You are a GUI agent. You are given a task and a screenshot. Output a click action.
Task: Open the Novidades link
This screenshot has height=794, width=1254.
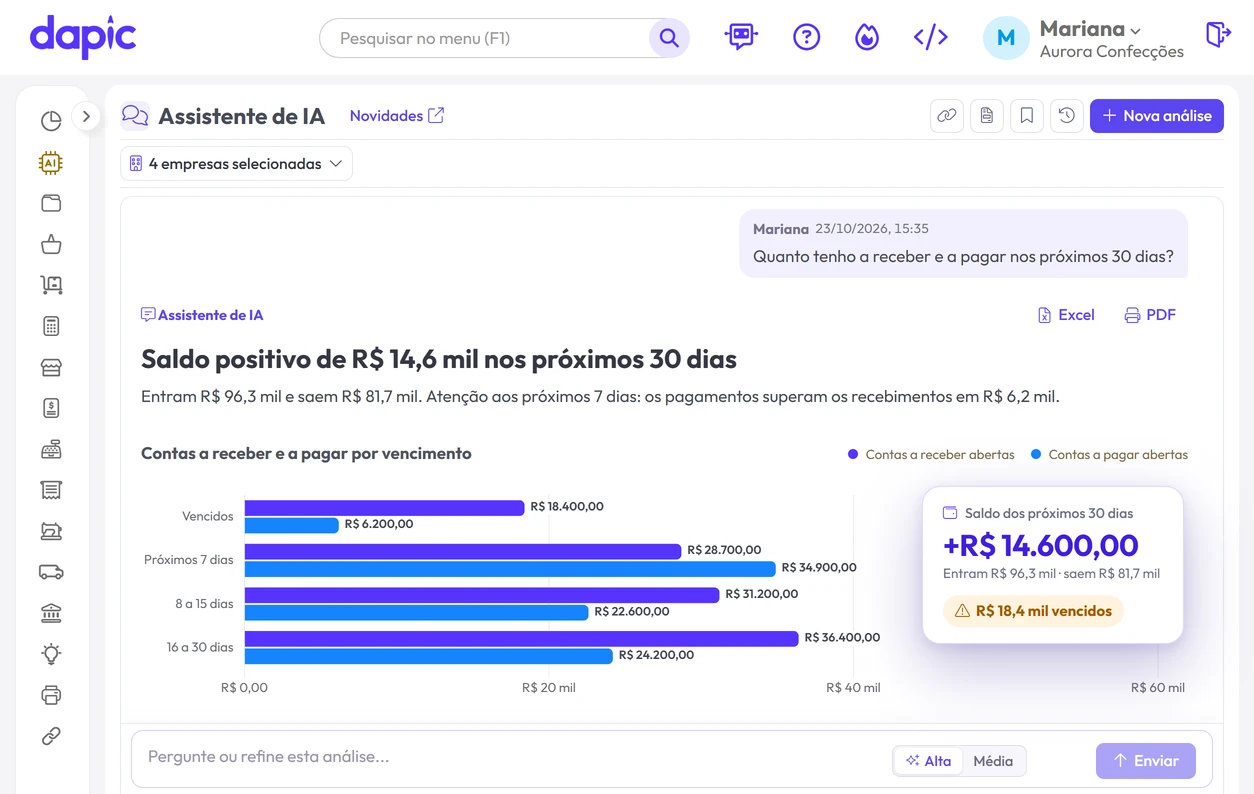[x=397, y=116]
